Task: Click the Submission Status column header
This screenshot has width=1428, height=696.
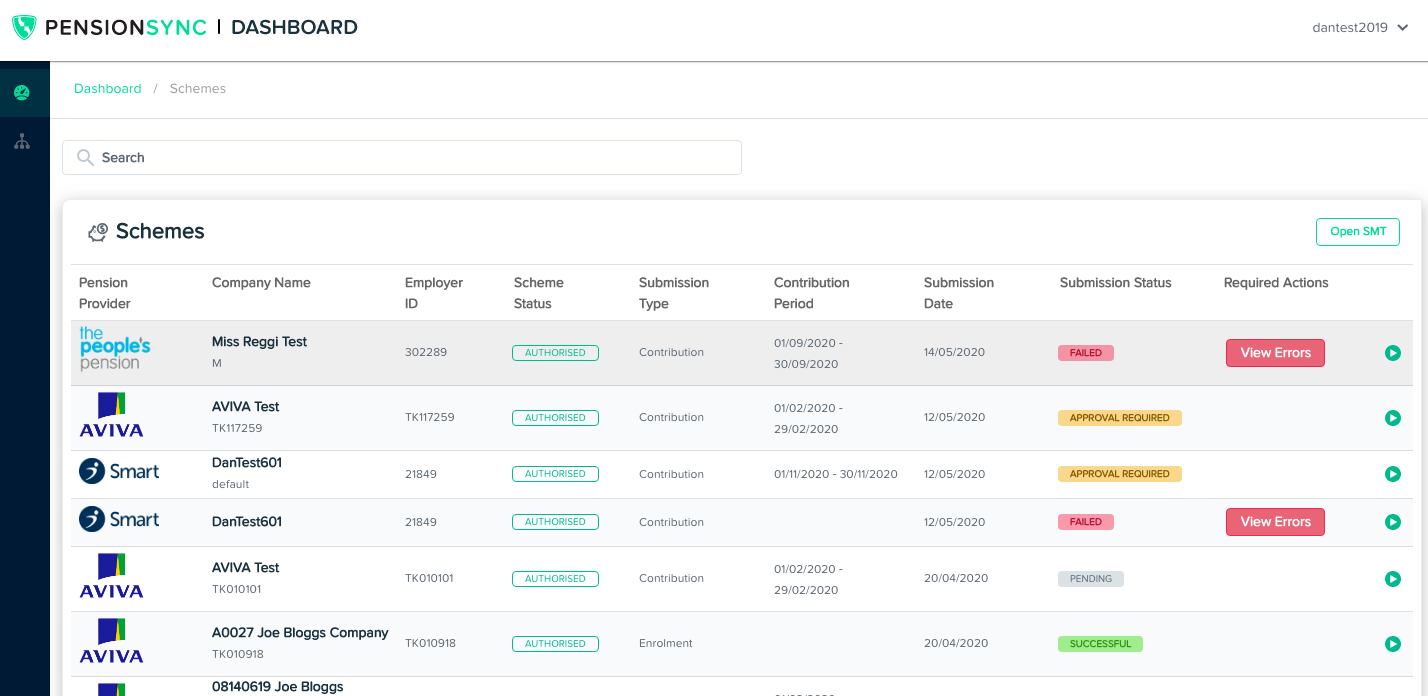Action: [1115, 283]
